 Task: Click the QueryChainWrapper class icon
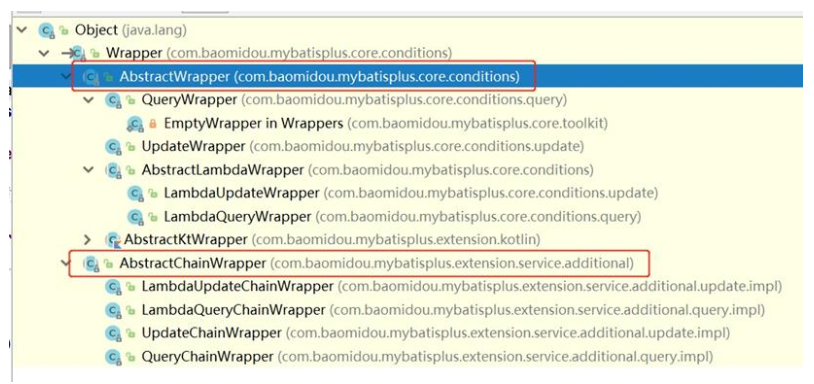[113, 357]
